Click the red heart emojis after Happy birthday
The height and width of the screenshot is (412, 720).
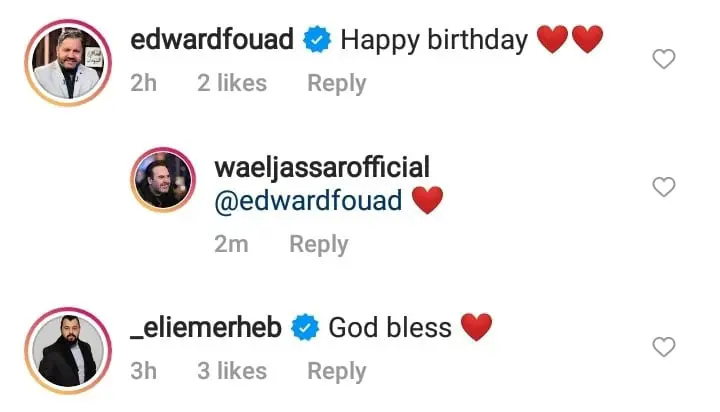point(570,39)
